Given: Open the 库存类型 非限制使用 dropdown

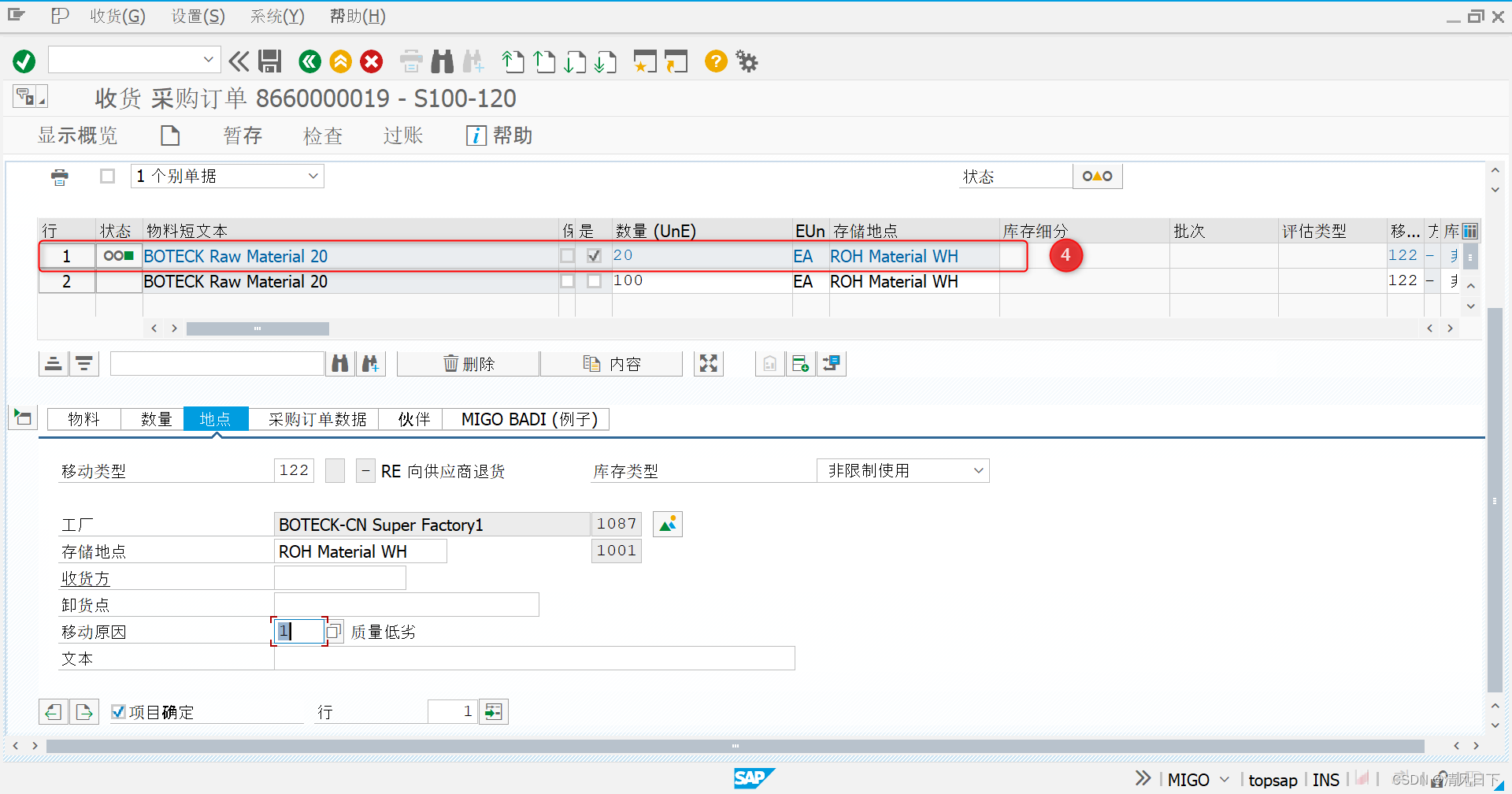Looking at the screenshot, I should click(979, 470).
